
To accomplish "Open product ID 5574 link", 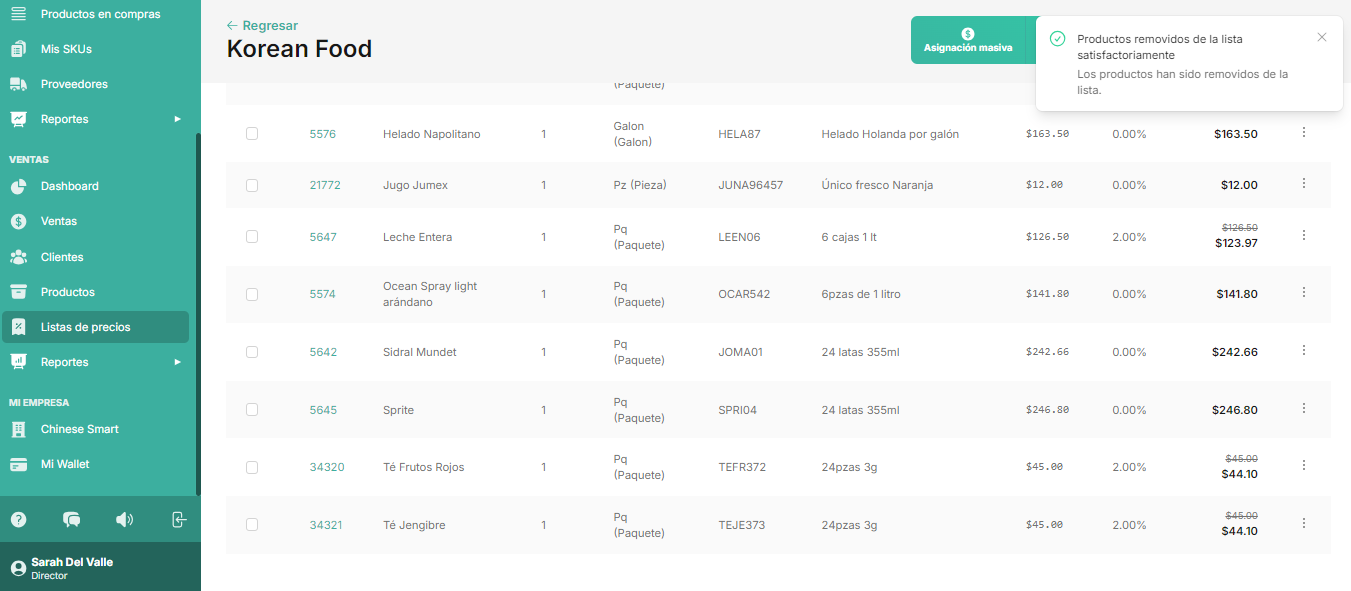I will [x=323, y=294].
